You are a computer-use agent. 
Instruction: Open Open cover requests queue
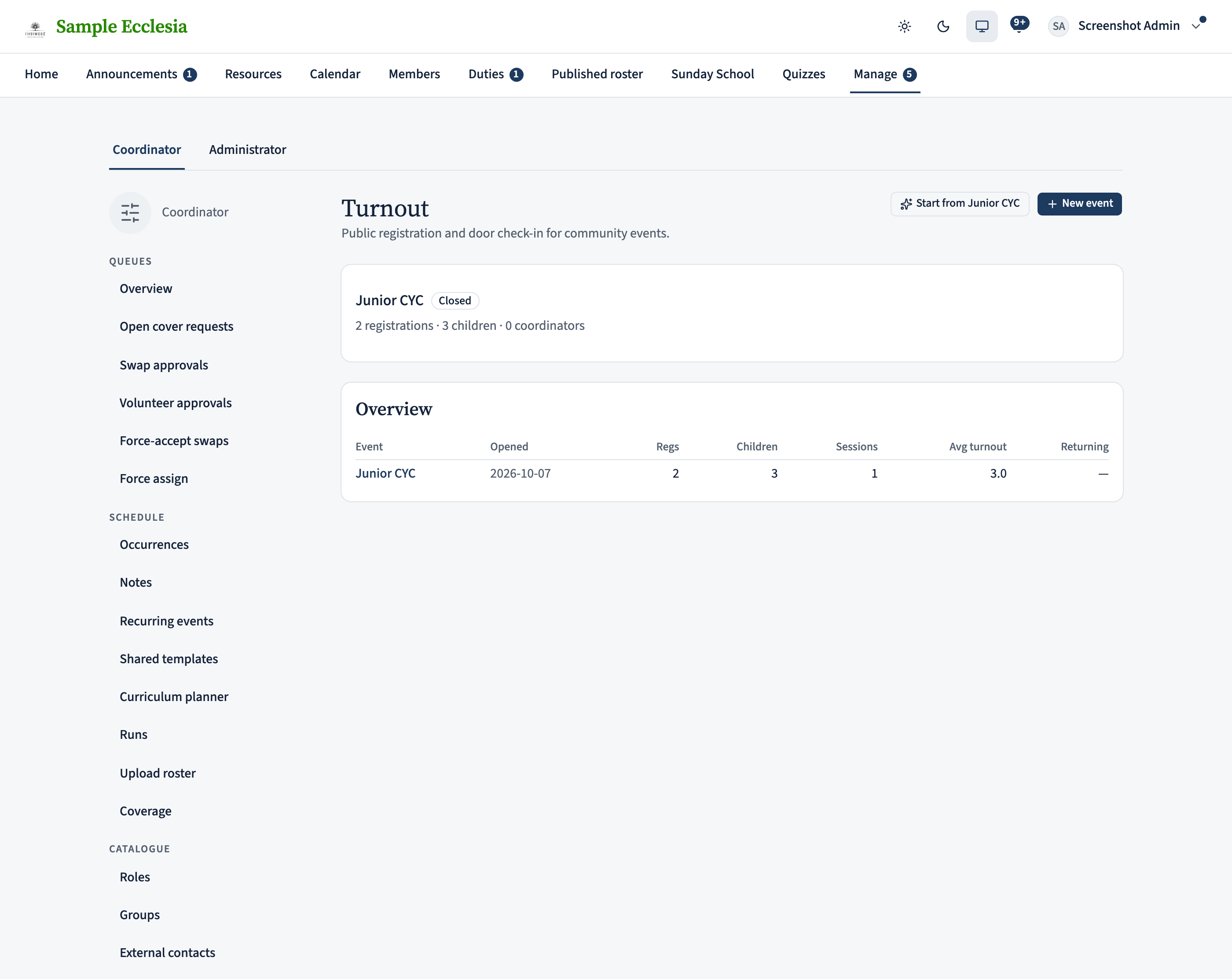click(176, 327)
